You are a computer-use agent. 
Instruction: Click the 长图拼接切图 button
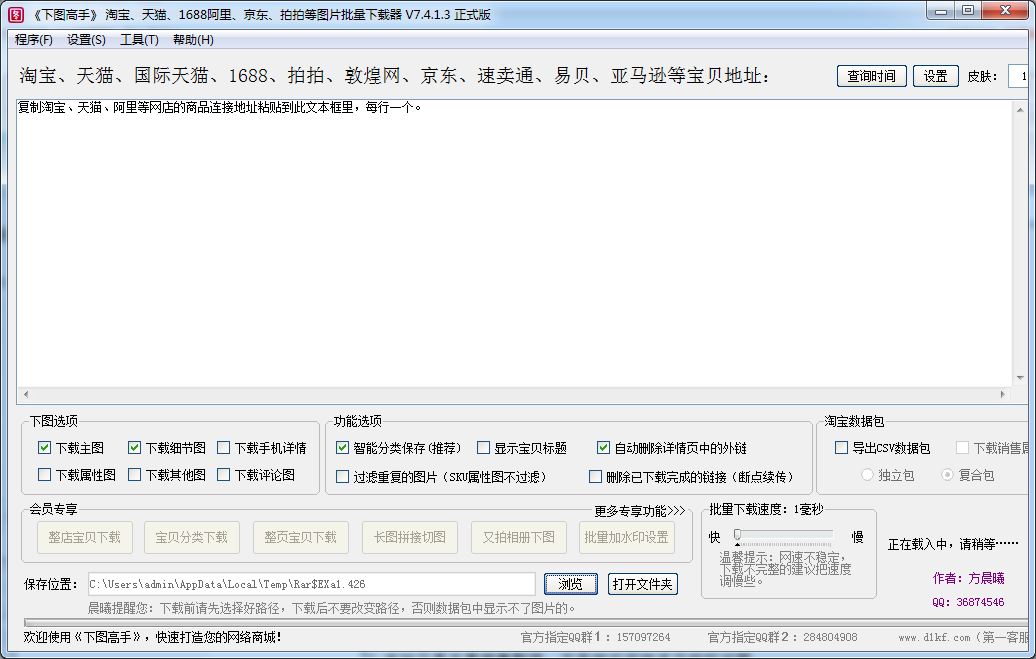[x=410, y=537]
